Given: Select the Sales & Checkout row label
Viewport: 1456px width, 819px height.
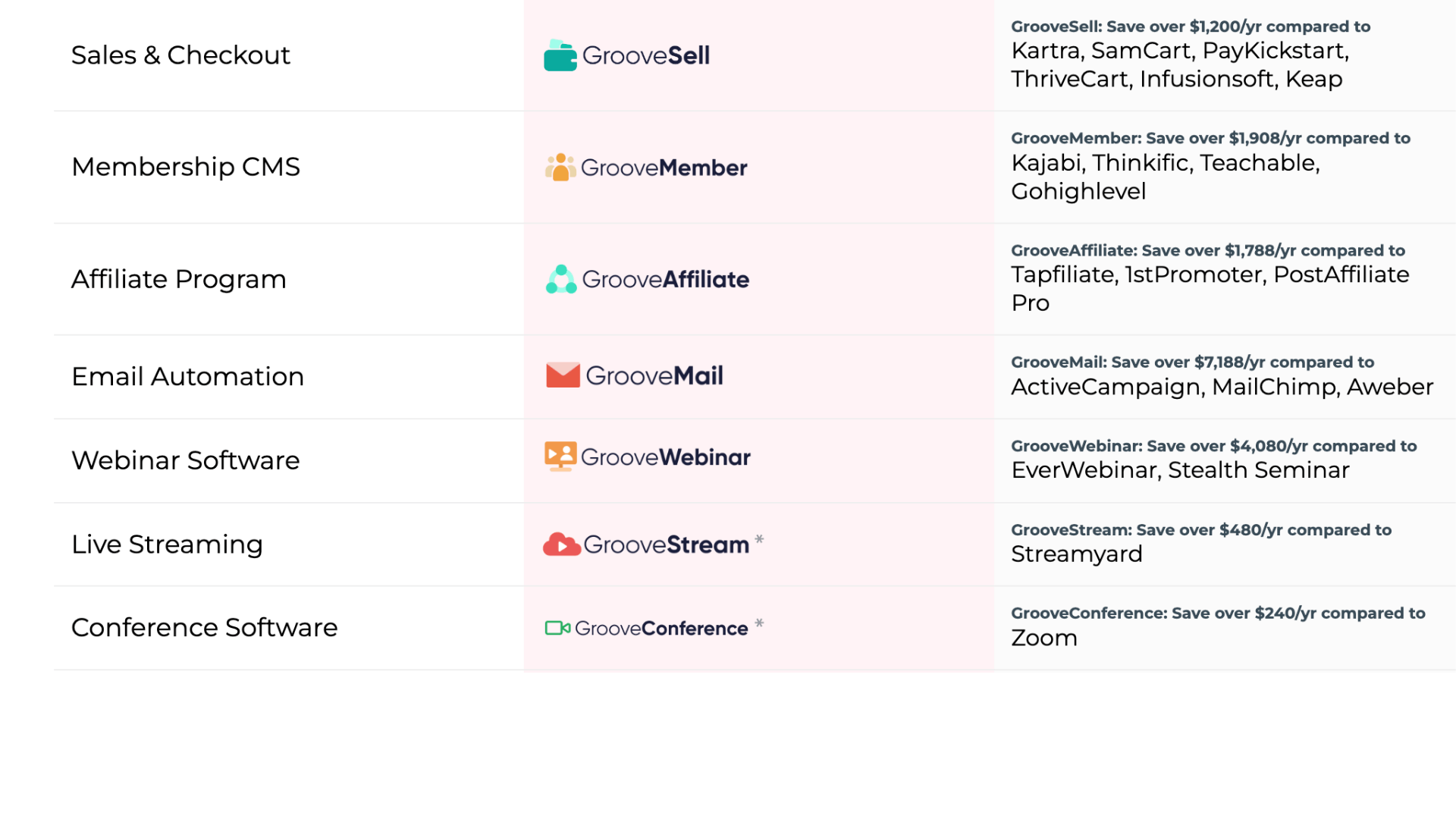Looking at the screenshot, I should tap(180, 55).
